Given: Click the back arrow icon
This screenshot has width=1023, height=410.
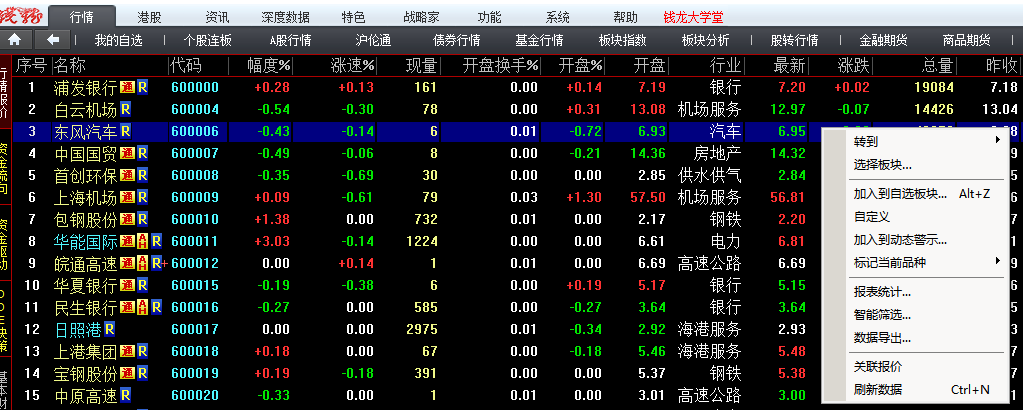Looking at the screenshot, I should (53, 40).
